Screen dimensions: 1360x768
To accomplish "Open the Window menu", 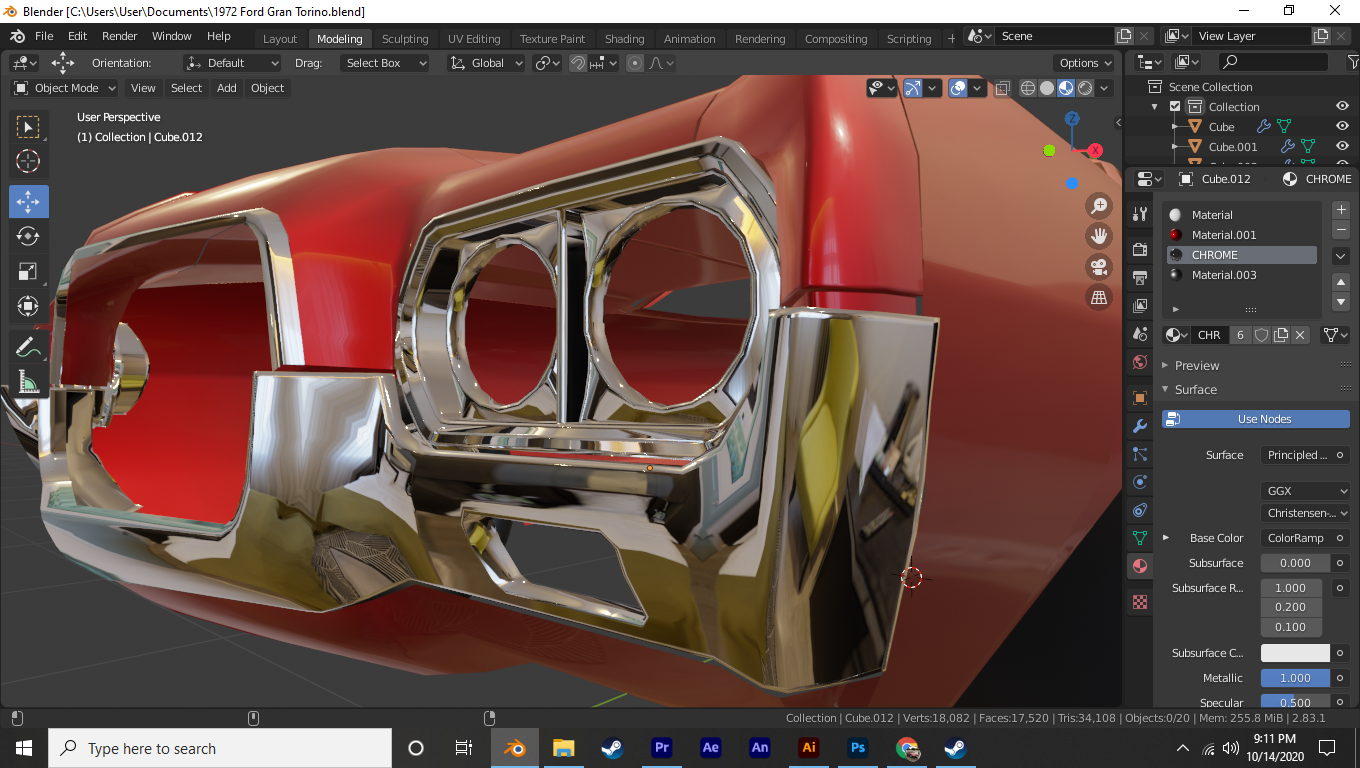I will tap(172, 36).
